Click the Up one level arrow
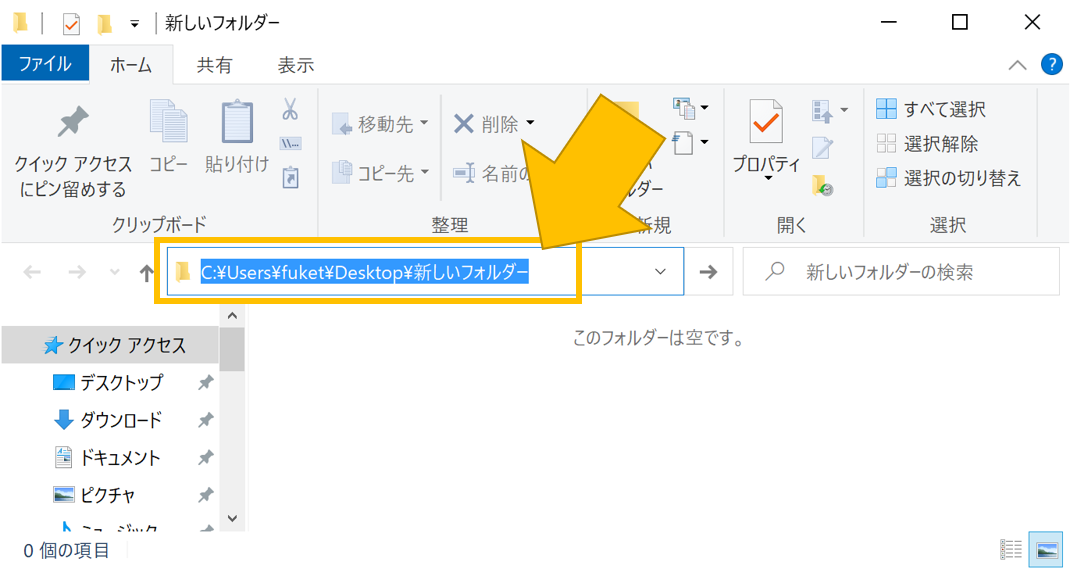This screenshot has width=1070, height=569. (x=146, y=272)
